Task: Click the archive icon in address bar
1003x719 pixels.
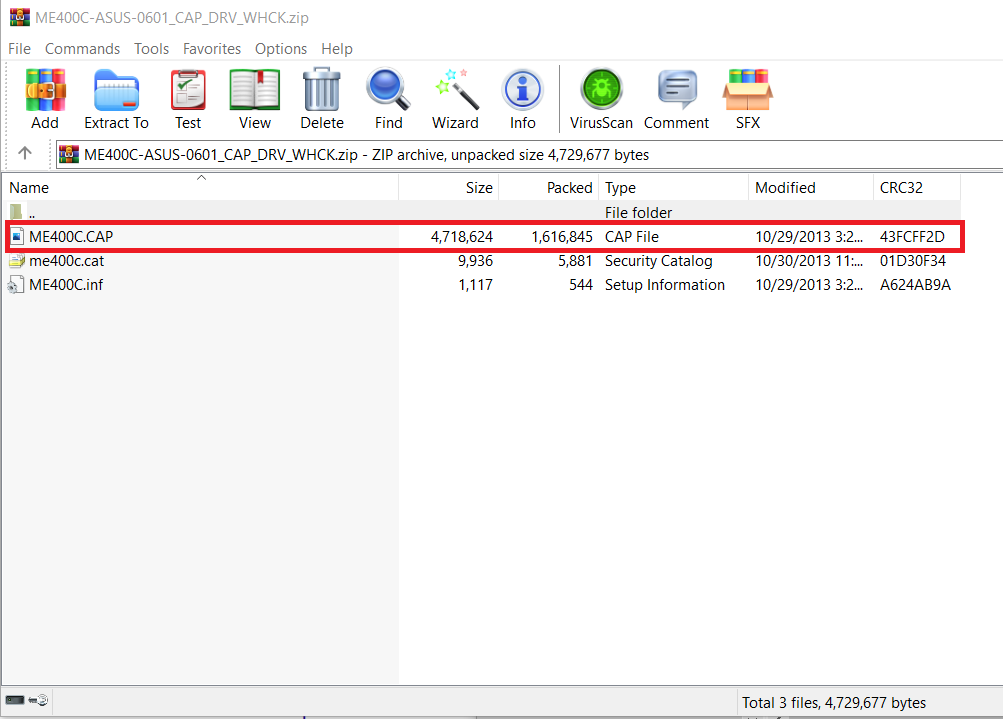Action: coord(68,154)
